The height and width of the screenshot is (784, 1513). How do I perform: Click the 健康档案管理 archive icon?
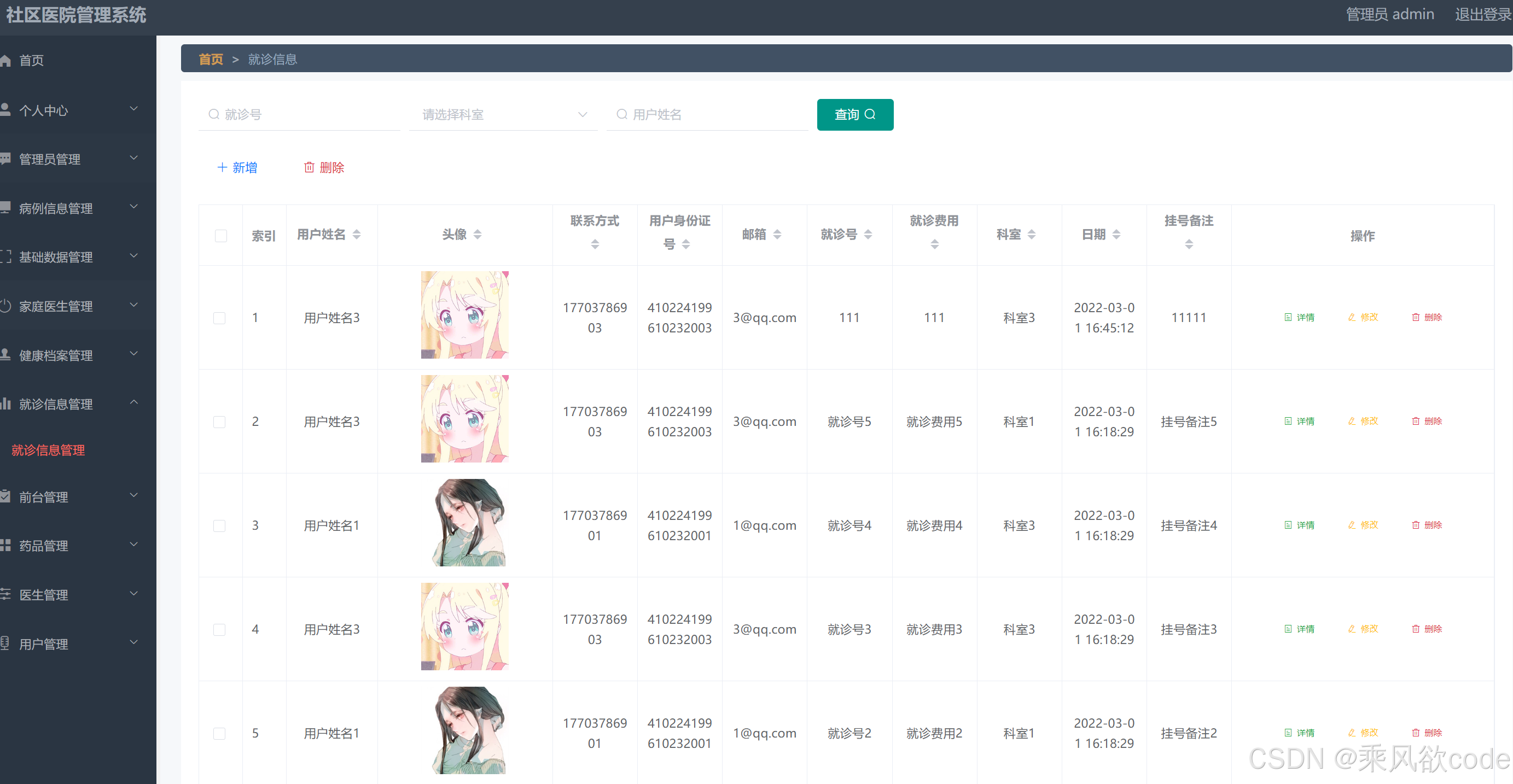pos(6,354)
